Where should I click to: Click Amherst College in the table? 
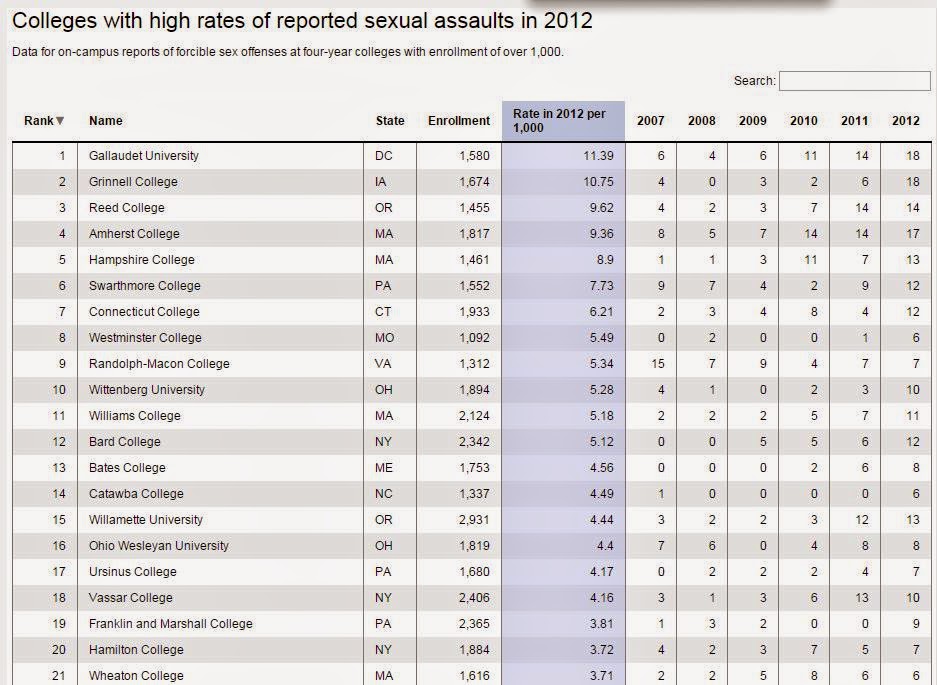(x=134, y=234)
